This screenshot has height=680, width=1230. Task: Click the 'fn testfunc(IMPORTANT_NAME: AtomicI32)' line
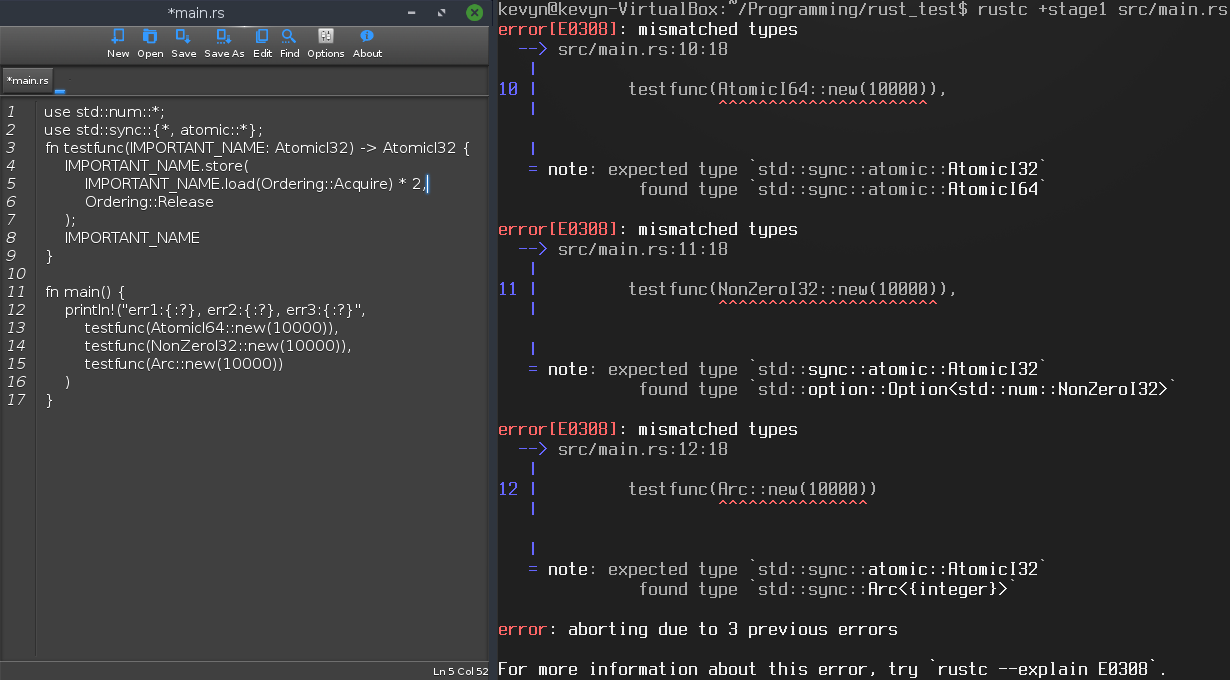pos(257,148)
